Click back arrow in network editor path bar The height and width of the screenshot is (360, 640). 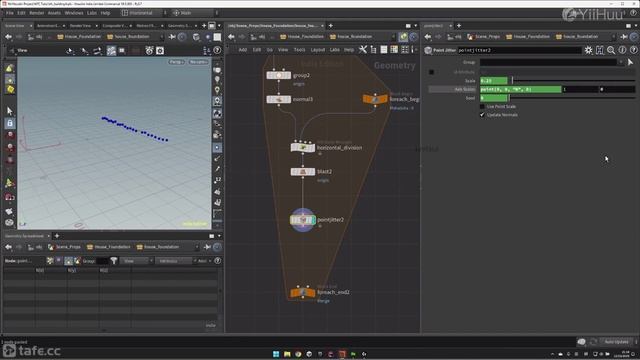(x=231, y=37)
